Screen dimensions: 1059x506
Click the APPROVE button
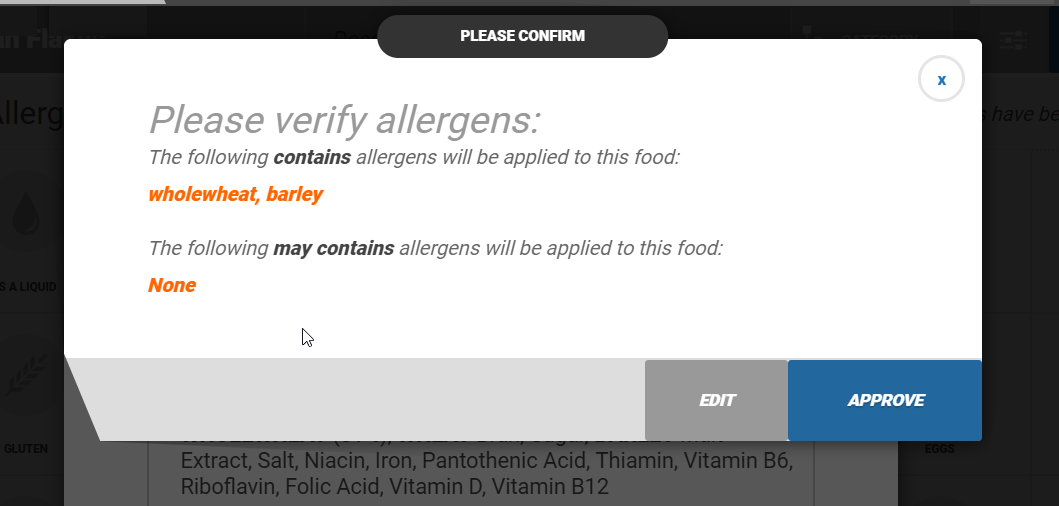click(885, 400)
